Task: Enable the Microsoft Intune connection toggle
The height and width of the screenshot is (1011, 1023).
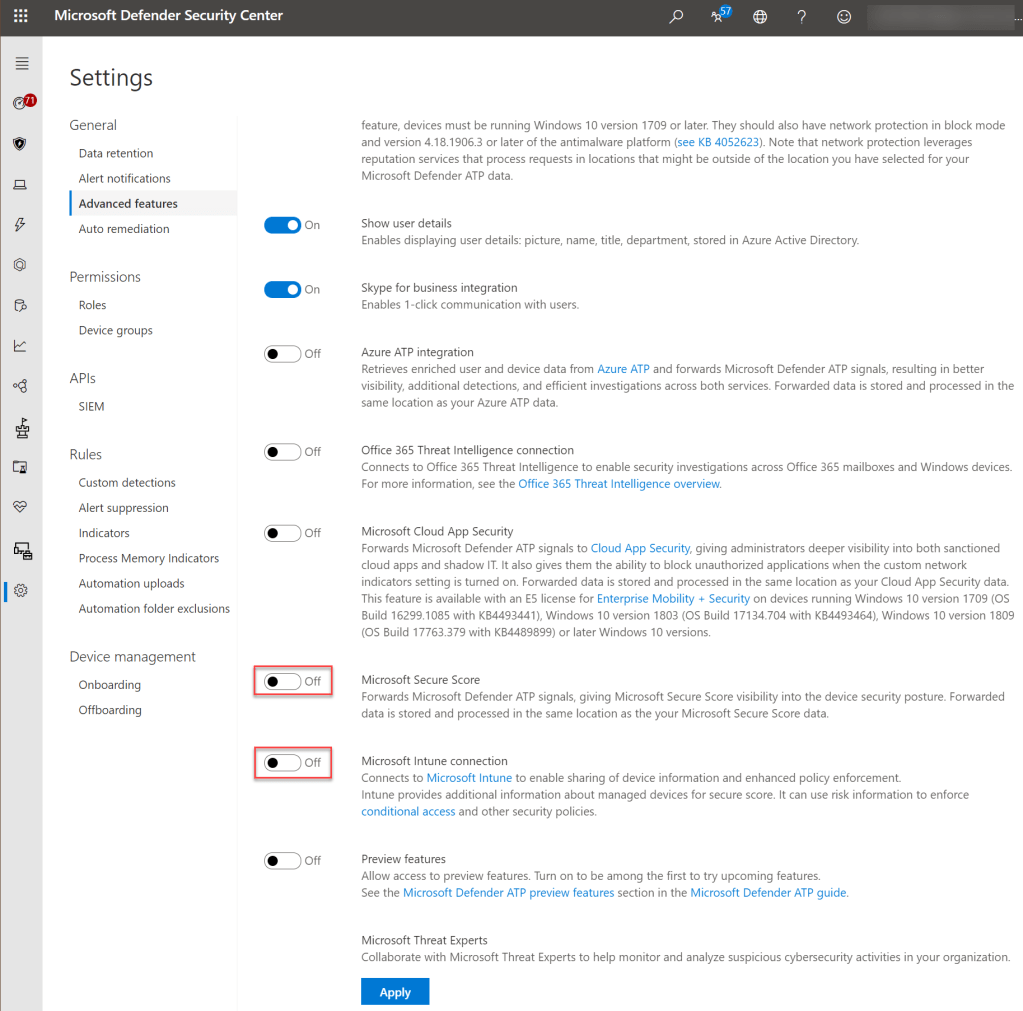Action: 283,763
